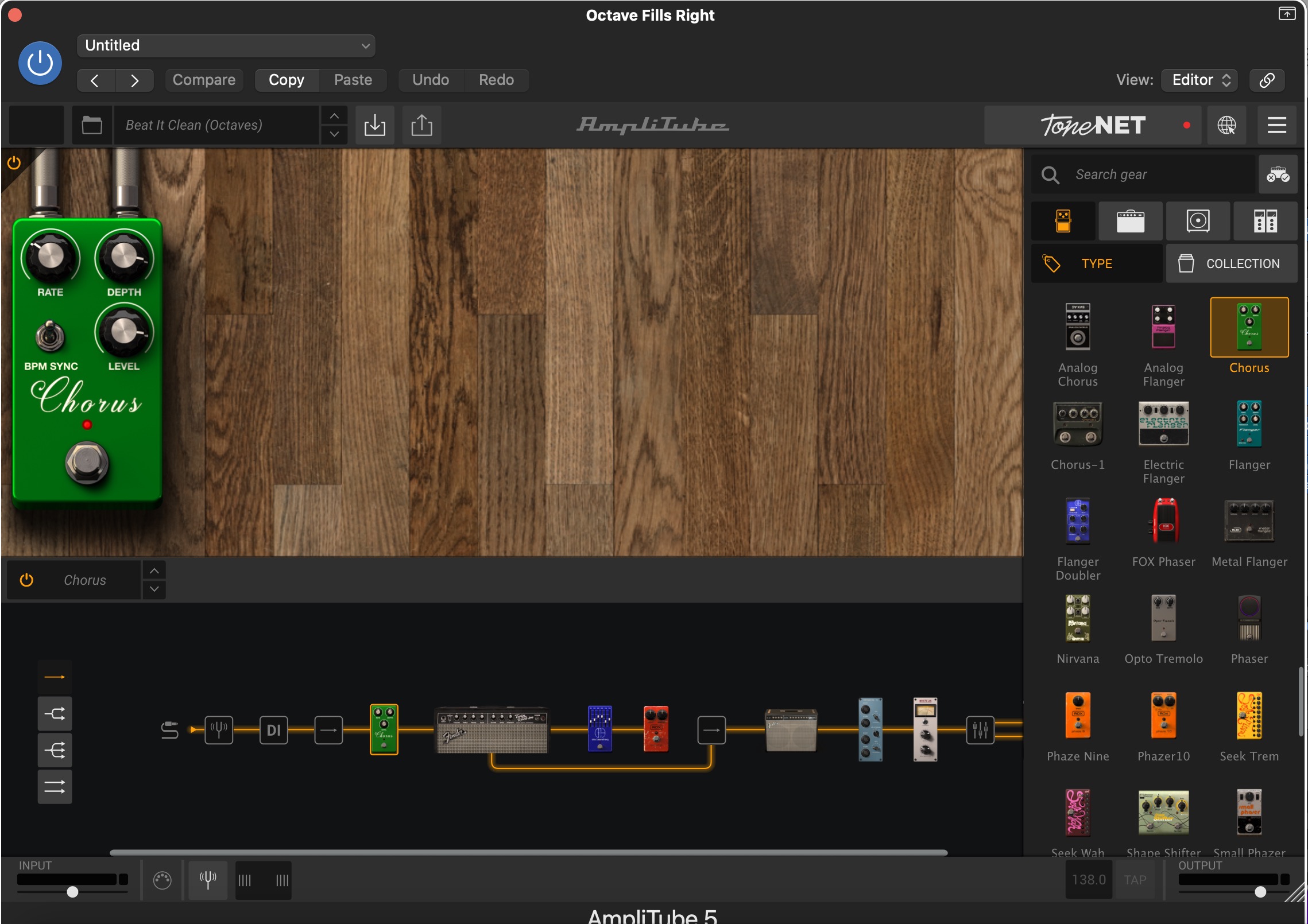Select the rack effects gear category
This screenshot has height=924, width=1308.
point(1265,221)
